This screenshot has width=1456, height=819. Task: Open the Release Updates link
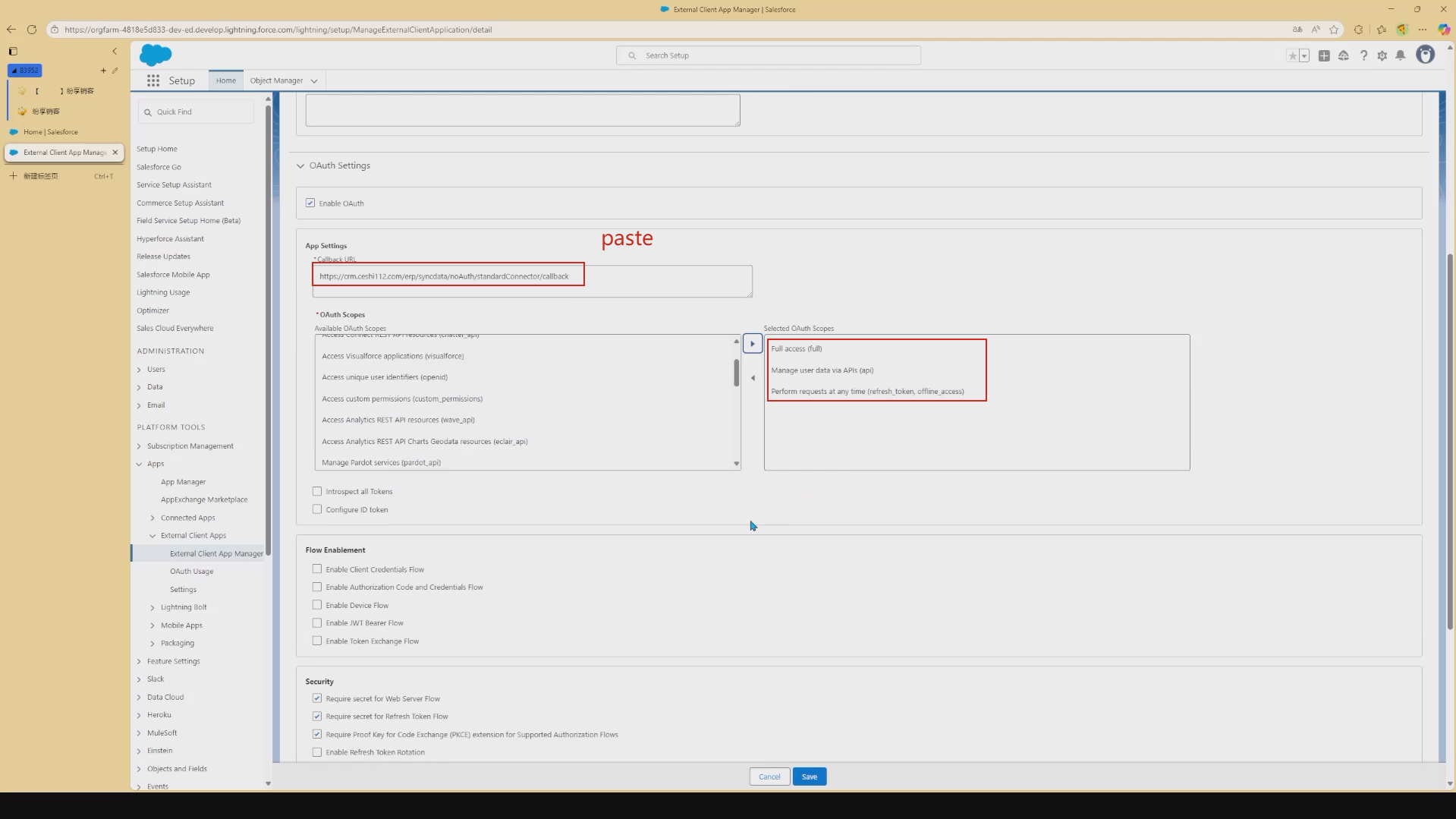coord(163,257)
